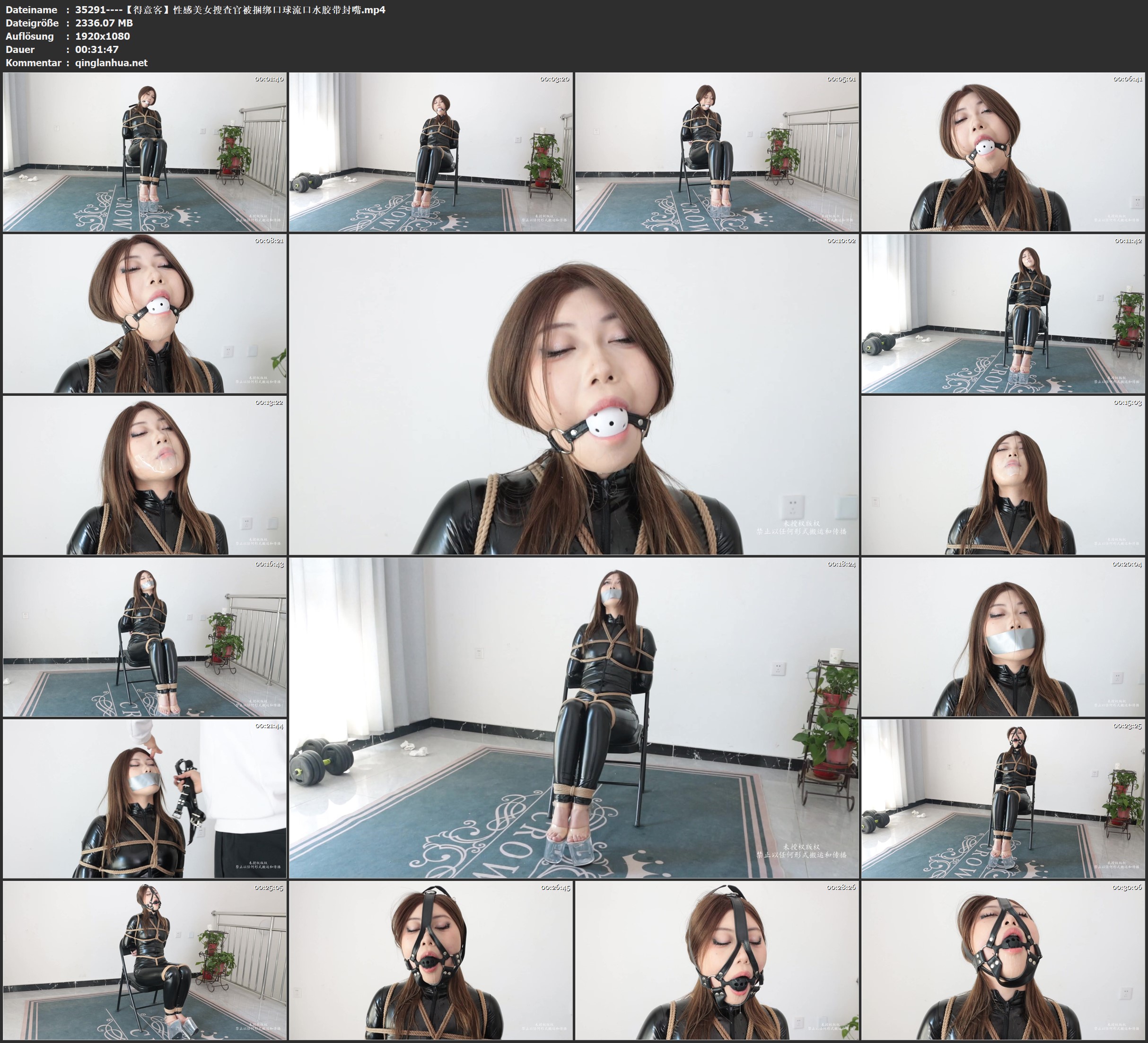Click the final frame timestamped 00:30:06
Screen dimensions: 1148x1043
tap(1003, 960)
